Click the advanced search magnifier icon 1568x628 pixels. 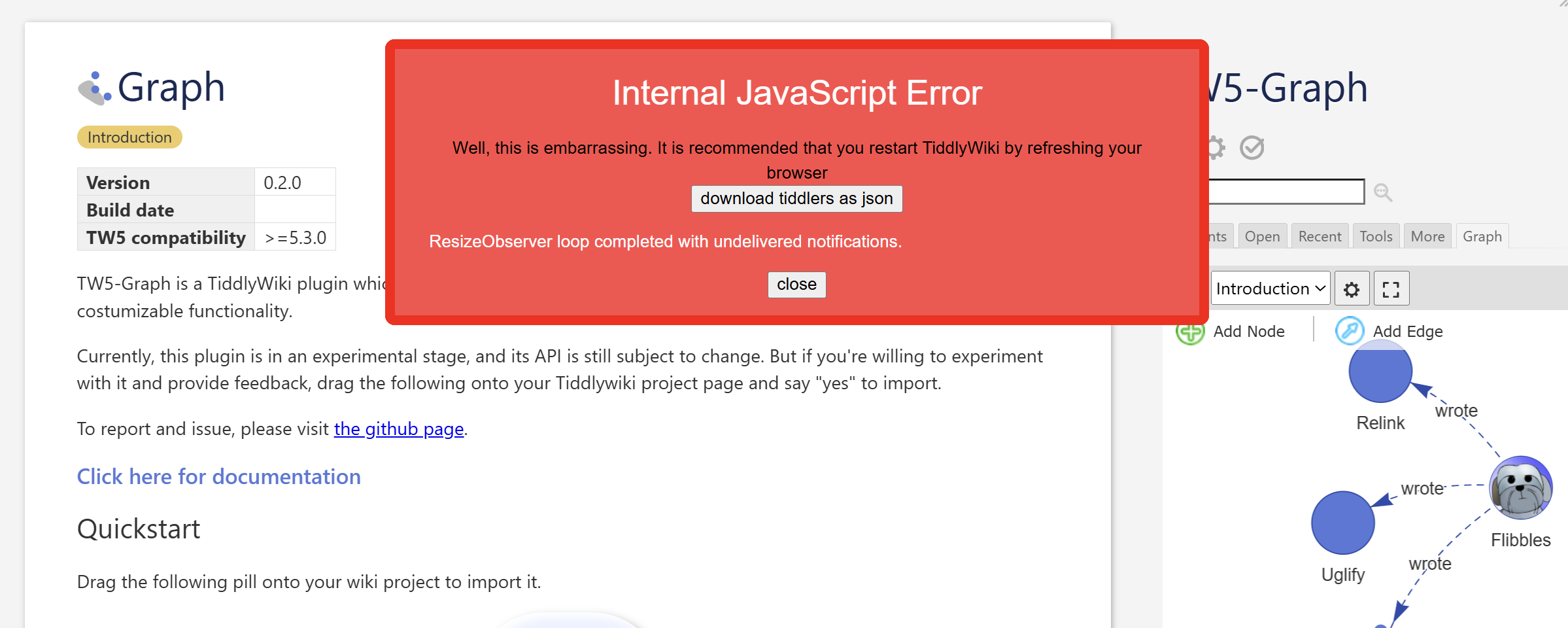(1383, 192)
